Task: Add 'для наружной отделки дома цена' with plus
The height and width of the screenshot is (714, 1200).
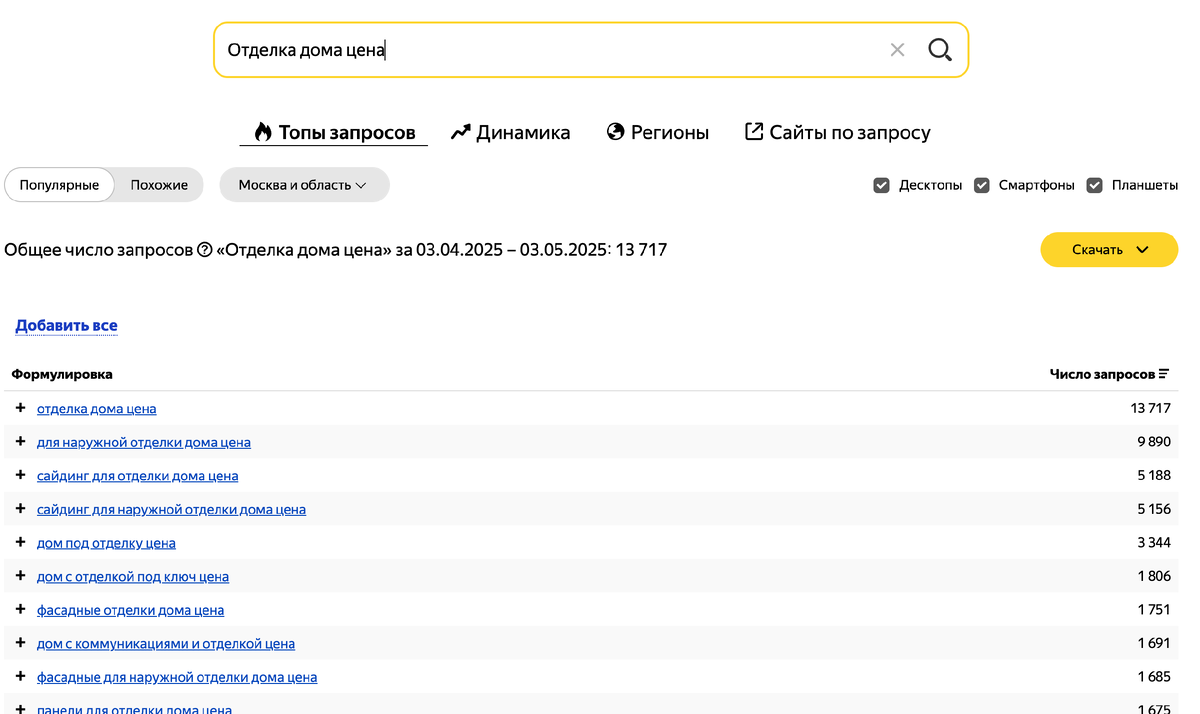Action: pos(20,441)
